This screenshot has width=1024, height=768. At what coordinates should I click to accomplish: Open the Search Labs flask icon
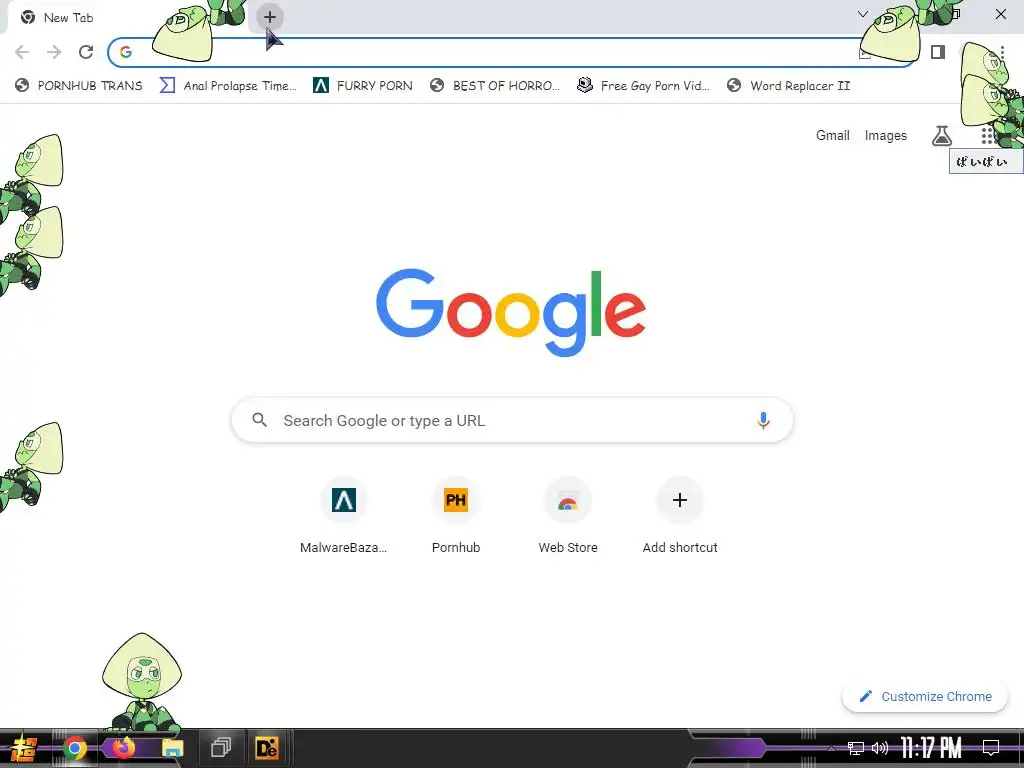942,136
